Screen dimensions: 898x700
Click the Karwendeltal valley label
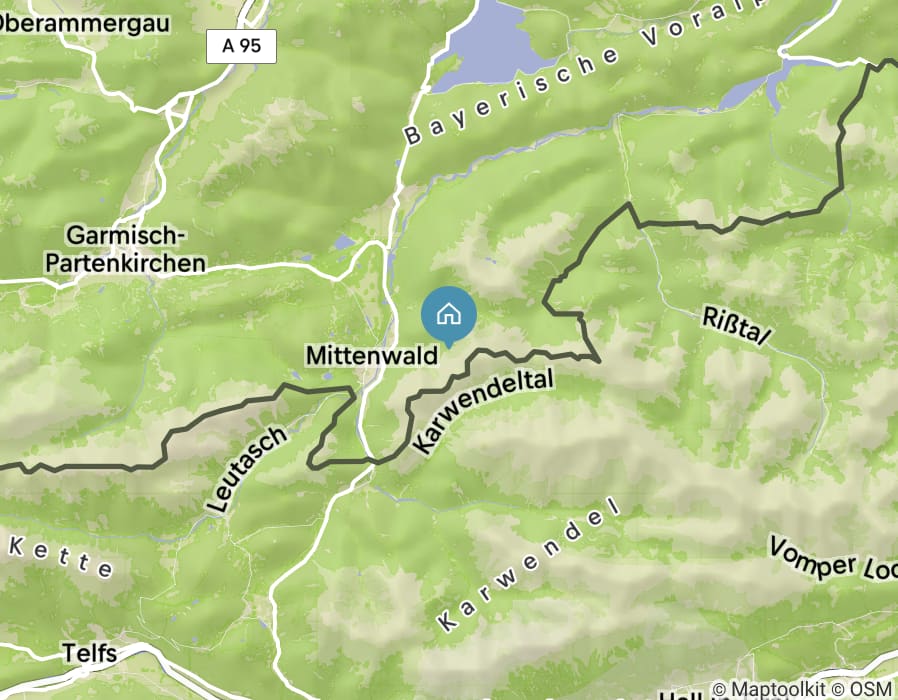(x=483, y=411)
